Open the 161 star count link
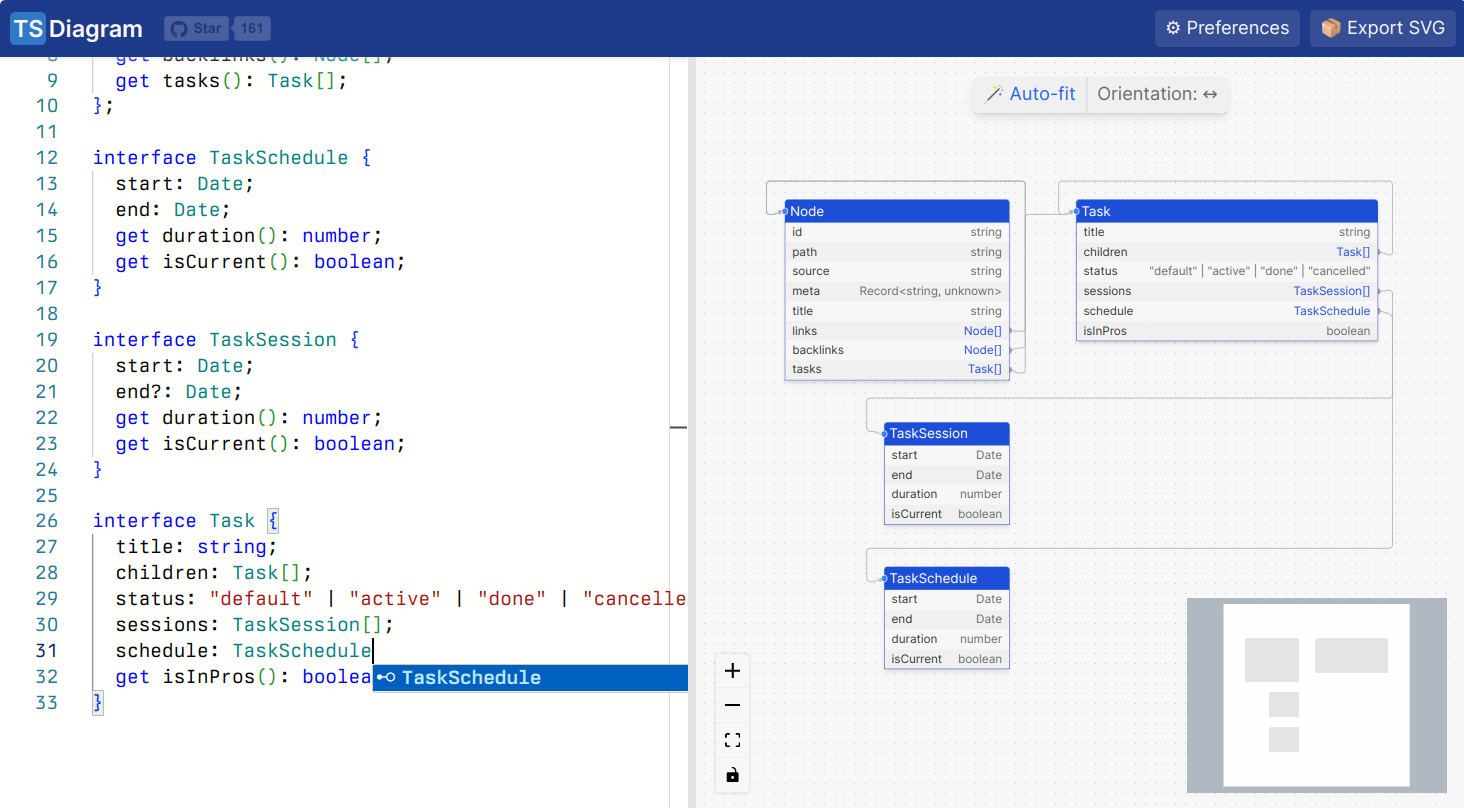This screenshot has width=1464, height=808. tap(253, 29)
